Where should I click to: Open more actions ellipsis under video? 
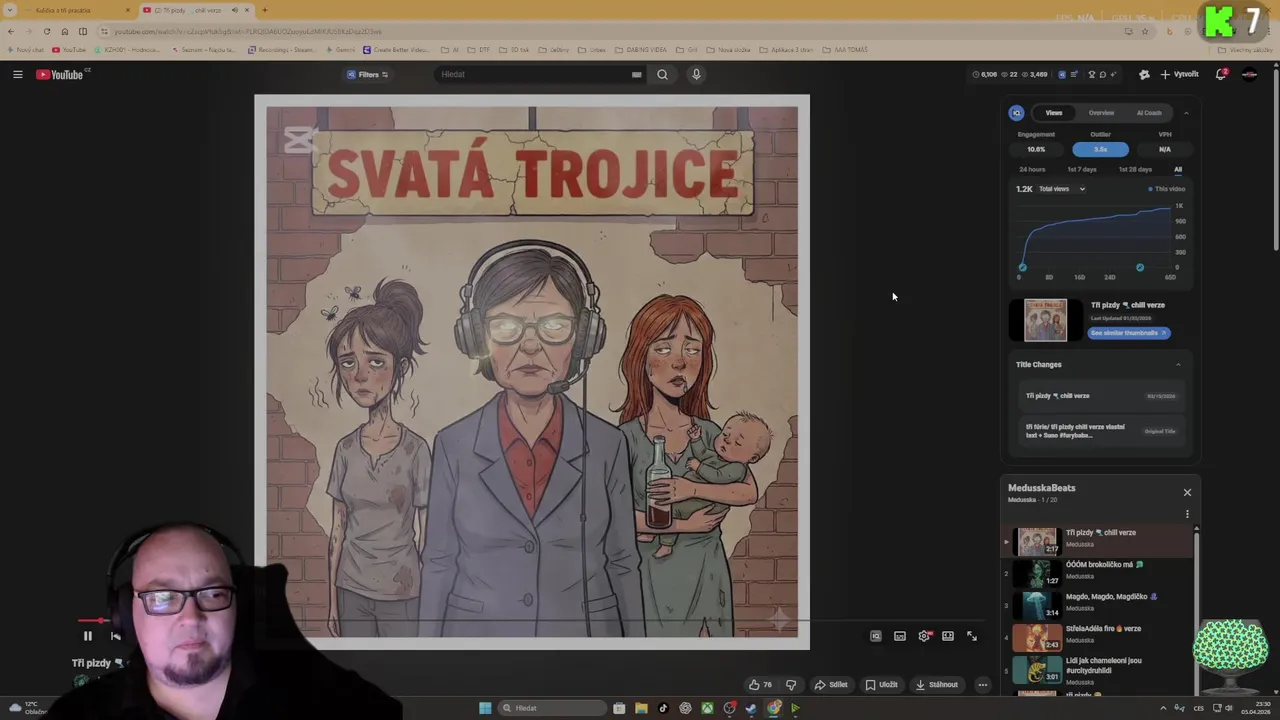[983, 685]
